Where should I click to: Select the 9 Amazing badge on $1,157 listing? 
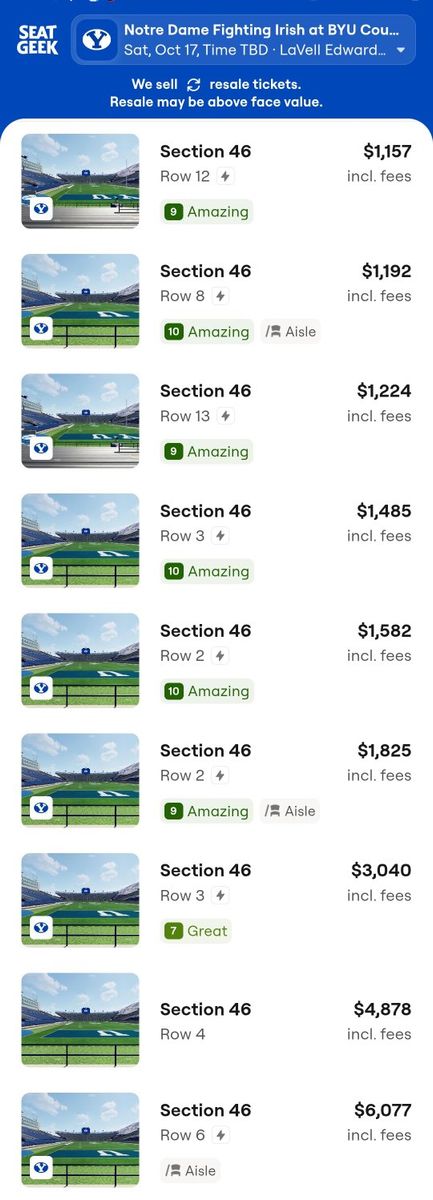207,211
